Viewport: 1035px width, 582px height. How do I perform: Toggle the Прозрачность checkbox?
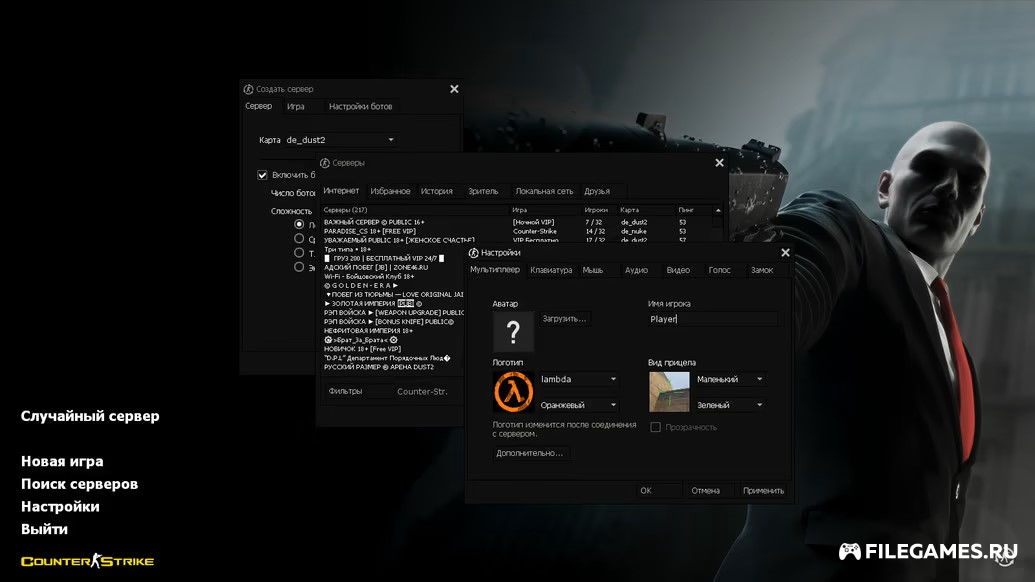(x=655, y=428)
